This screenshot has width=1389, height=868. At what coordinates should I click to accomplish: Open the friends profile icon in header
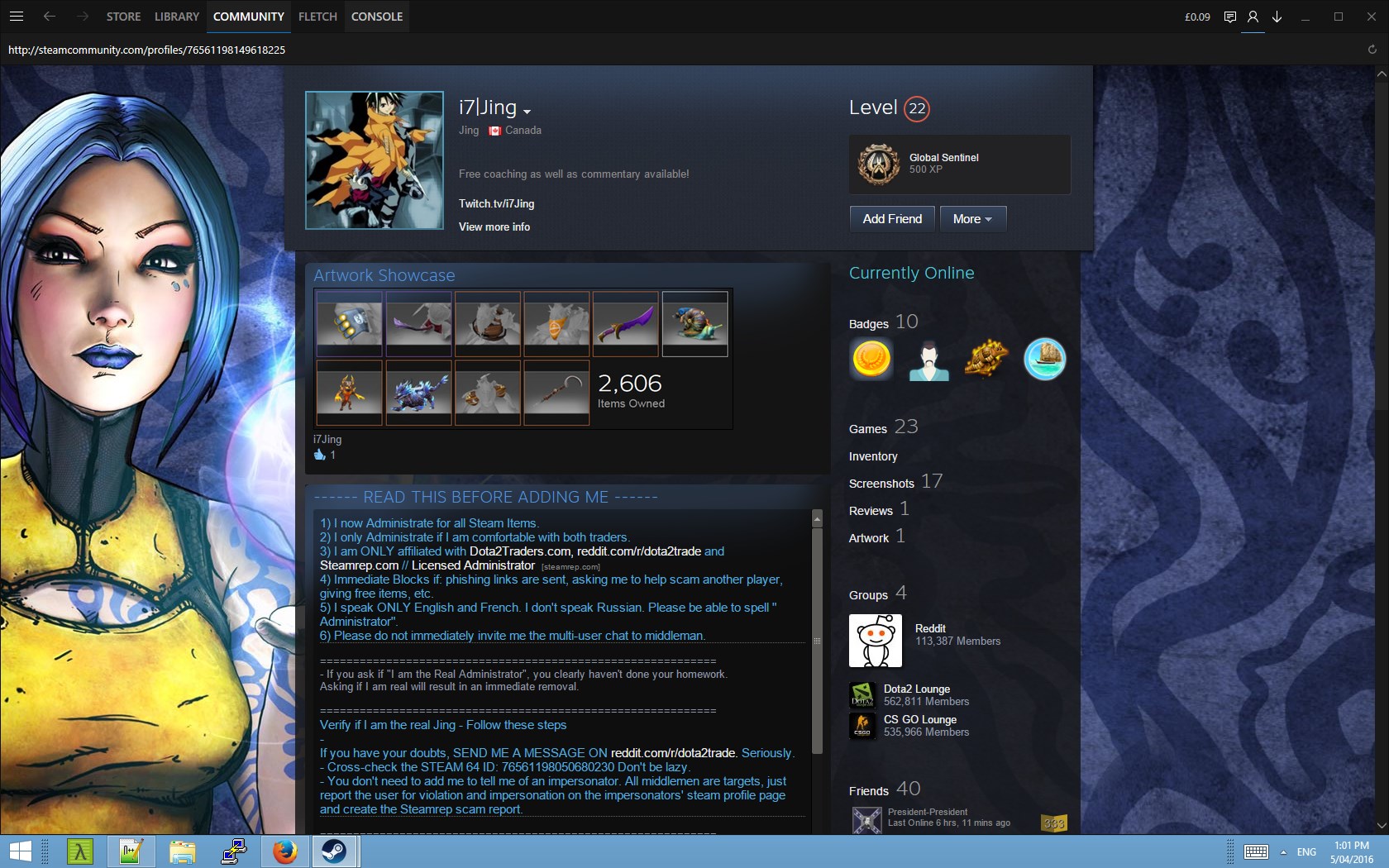[x=1253, y=17]
